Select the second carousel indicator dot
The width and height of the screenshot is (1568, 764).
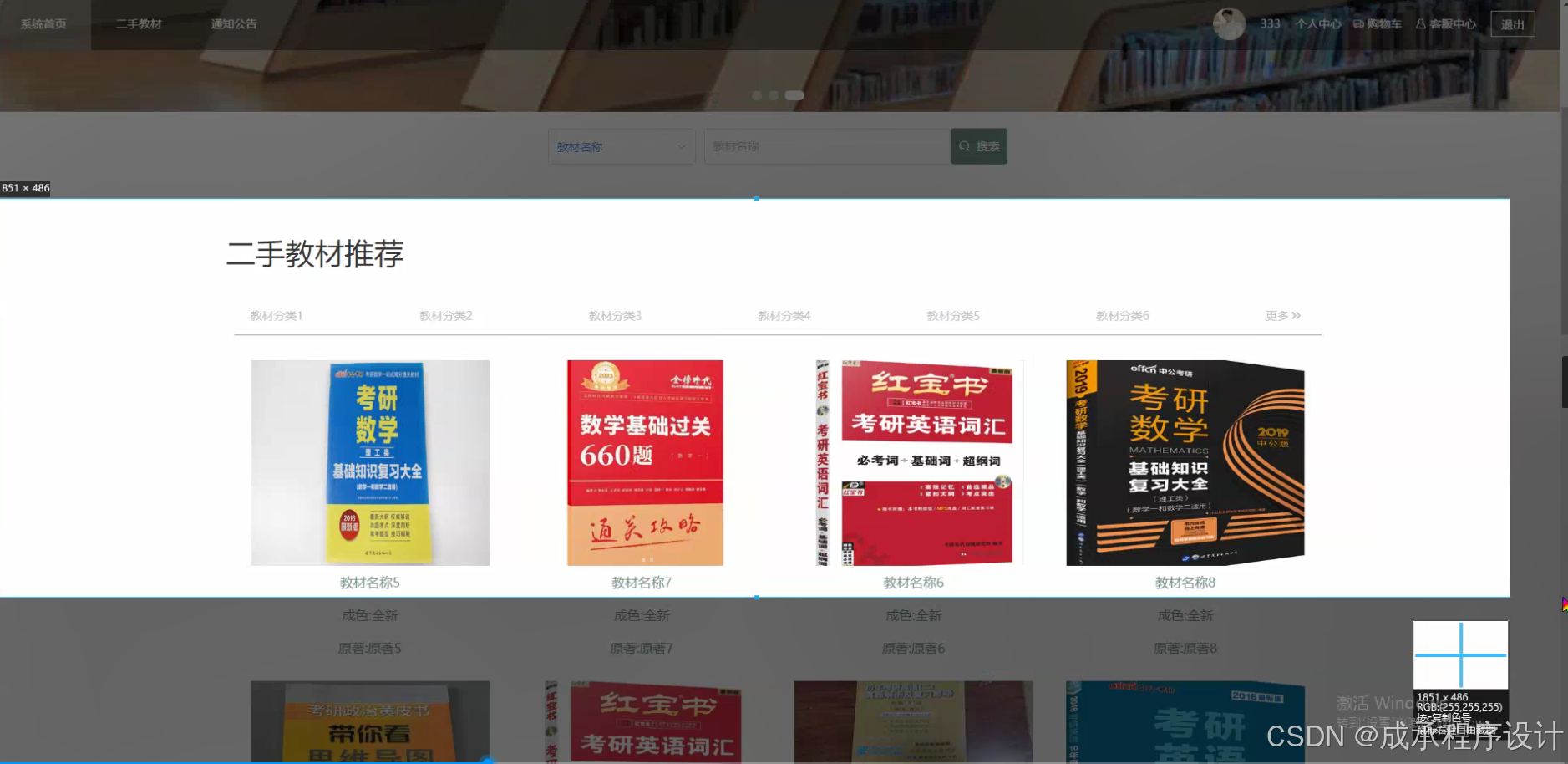(x=774, y=95)
